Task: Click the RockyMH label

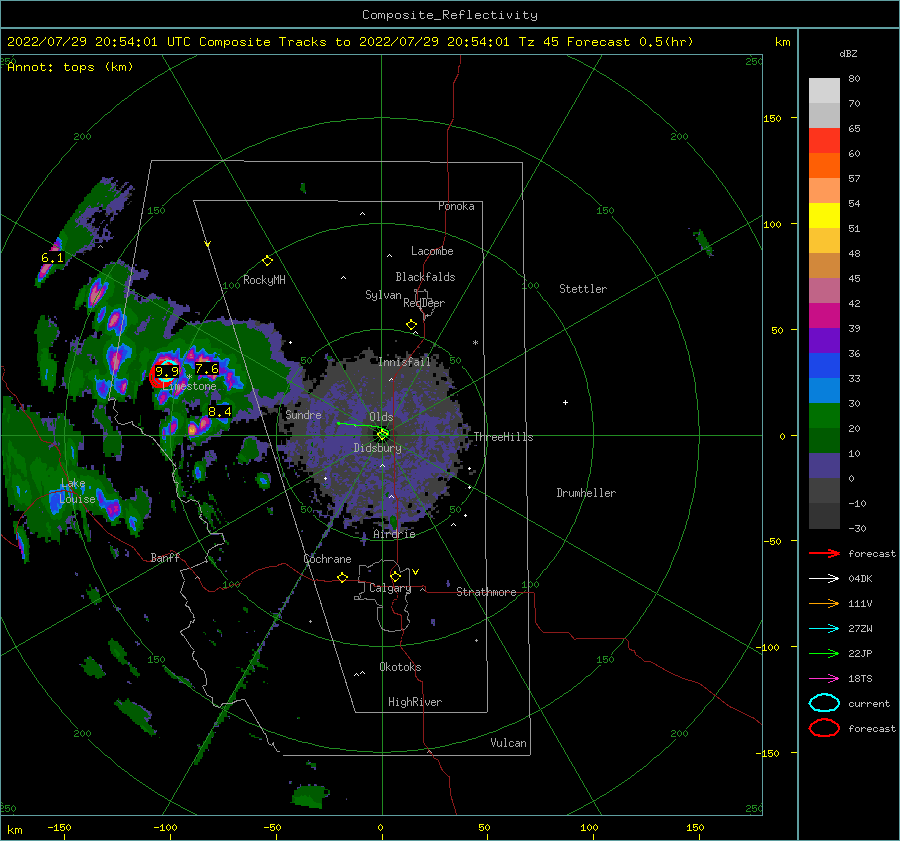Action: point(264,280)
